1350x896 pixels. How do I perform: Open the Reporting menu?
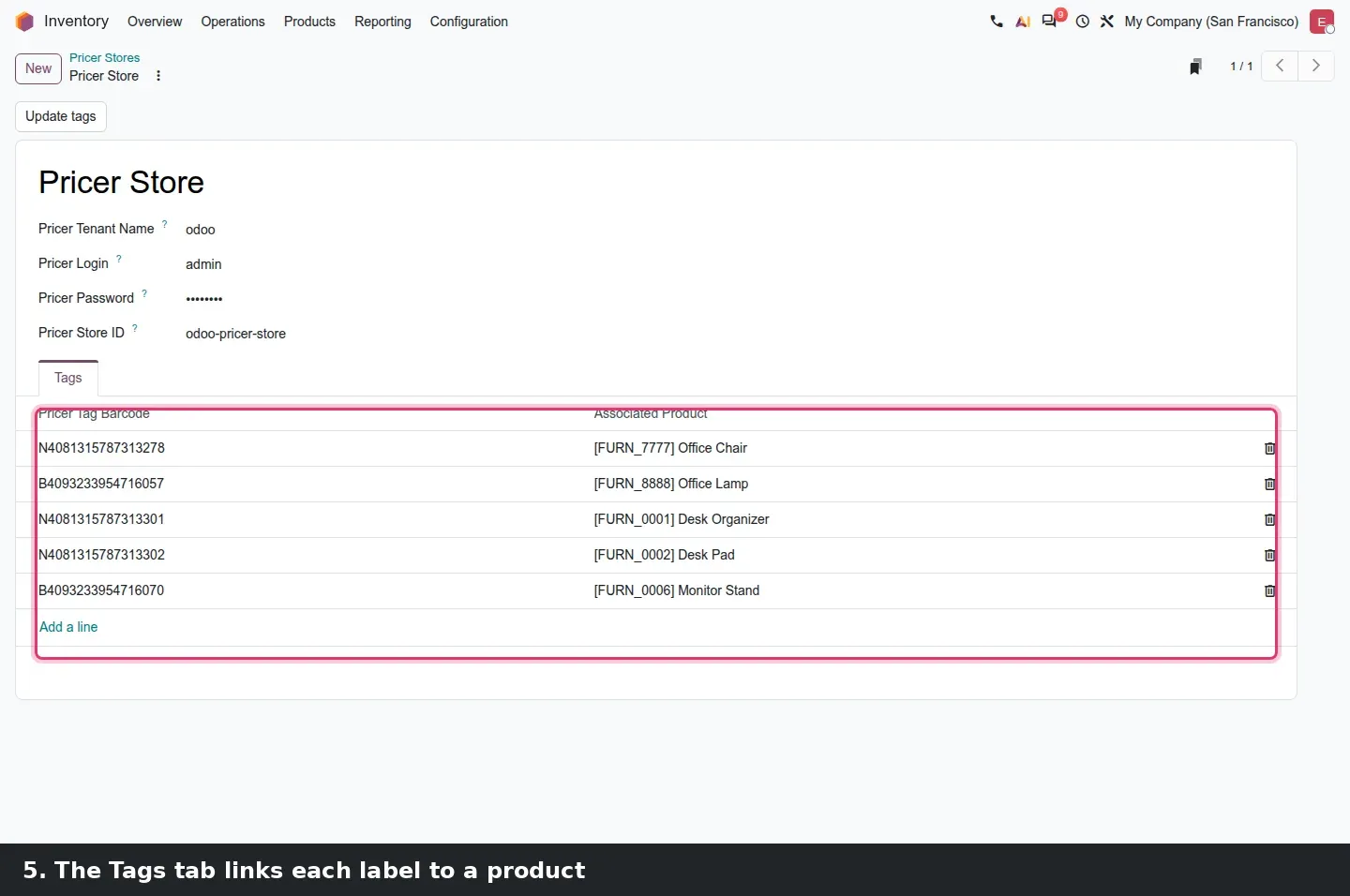click(x=382, y=22)
